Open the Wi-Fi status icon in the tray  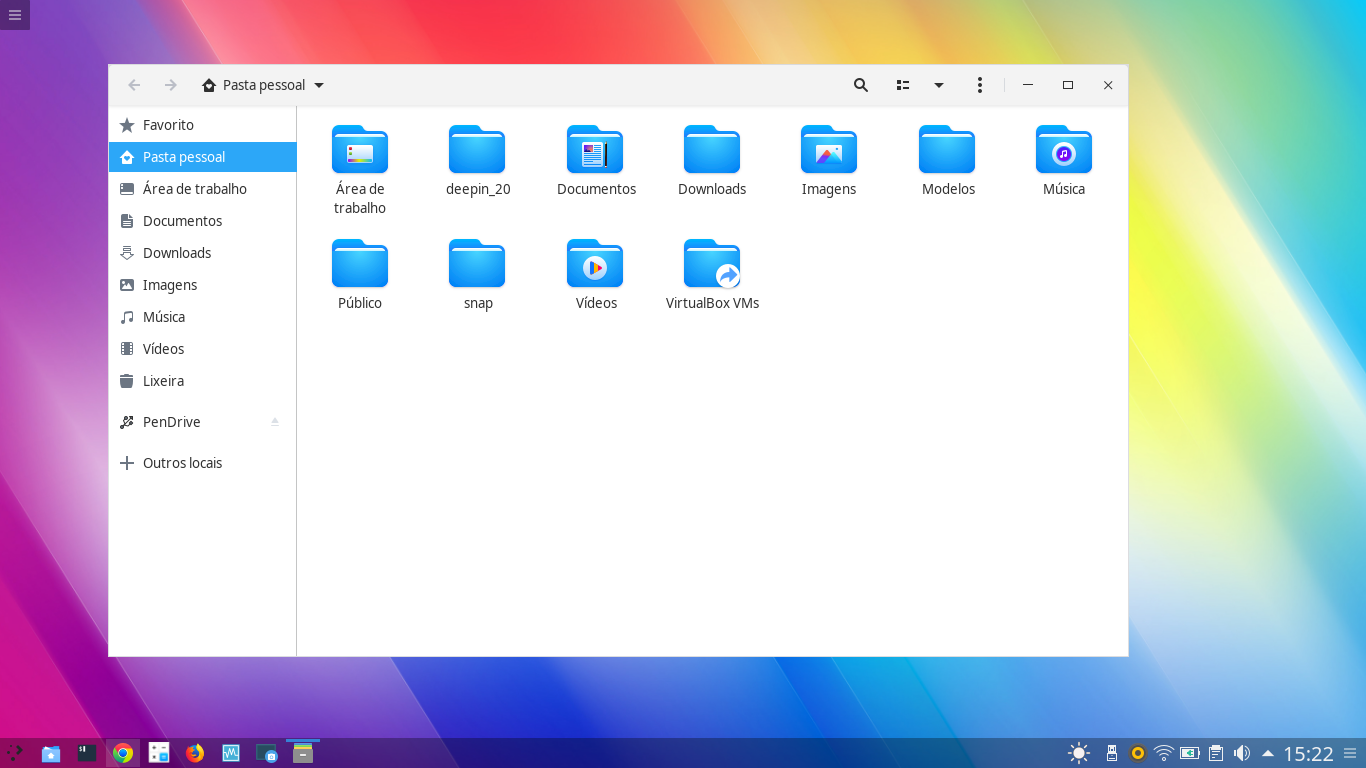coord(1163,752)
